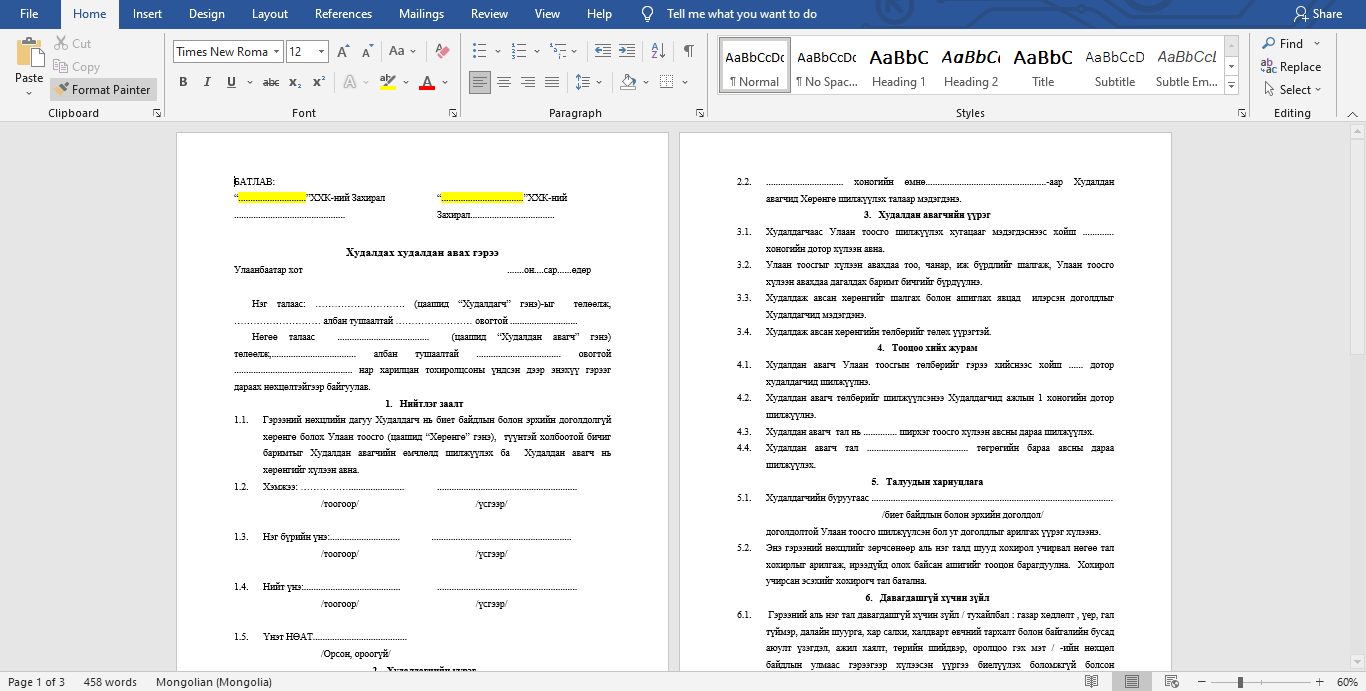Sort the selected text alphabetically
This screenshot has height=691, width=1366.
point(658,51)
